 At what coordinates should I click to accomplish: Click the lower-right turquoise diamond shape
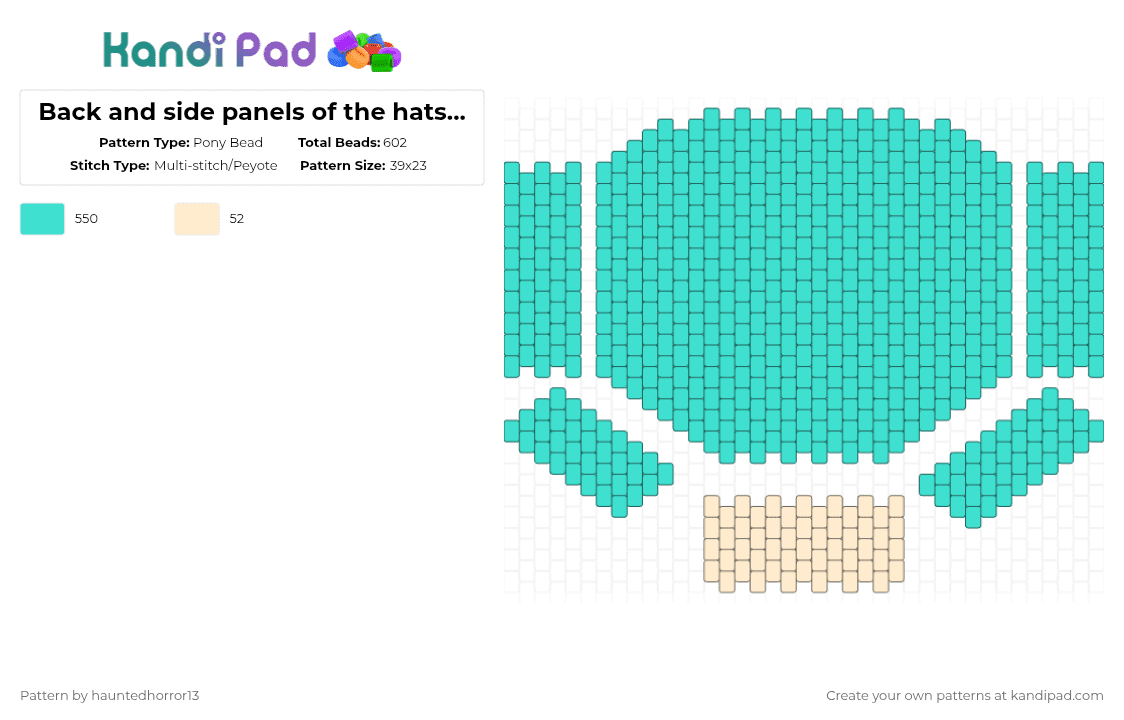1011,458
